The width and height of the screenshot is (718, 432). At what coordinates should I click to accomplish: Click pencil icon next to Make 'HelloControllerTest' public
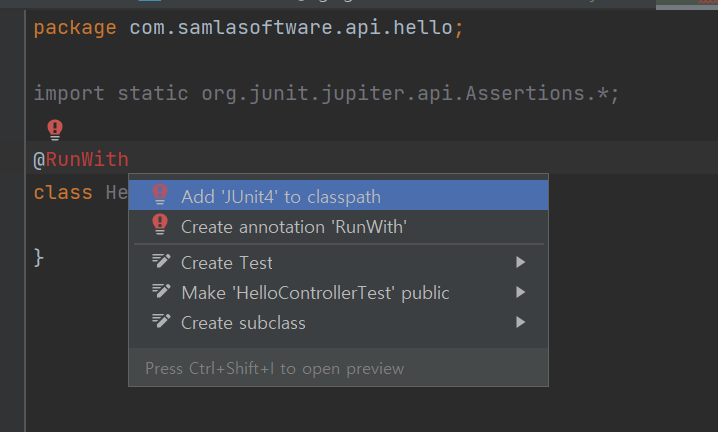coord(161,291)
